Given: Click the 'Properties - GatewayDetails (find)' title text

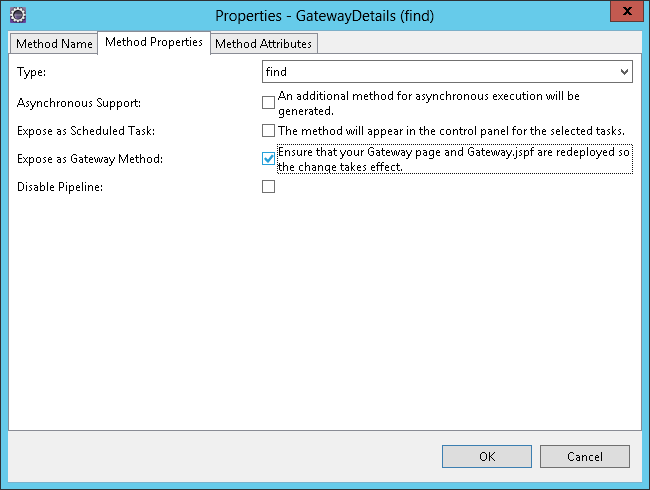Looking at the screenshot, I should [325, 15].
